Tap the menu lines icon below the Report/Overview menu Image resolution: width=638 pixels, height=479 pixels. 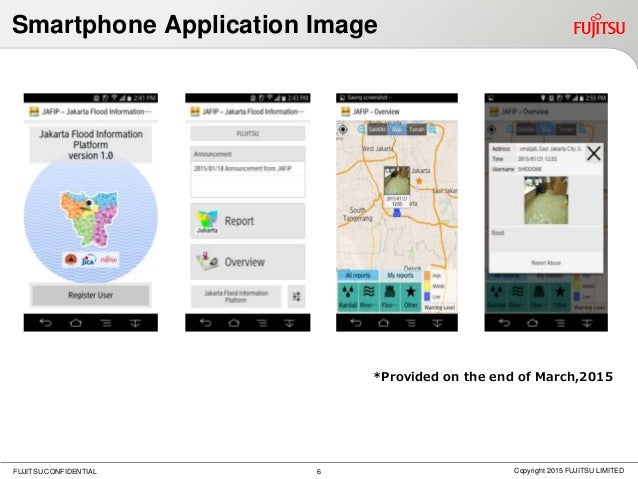pyautogui.click(x=262, y=323)
